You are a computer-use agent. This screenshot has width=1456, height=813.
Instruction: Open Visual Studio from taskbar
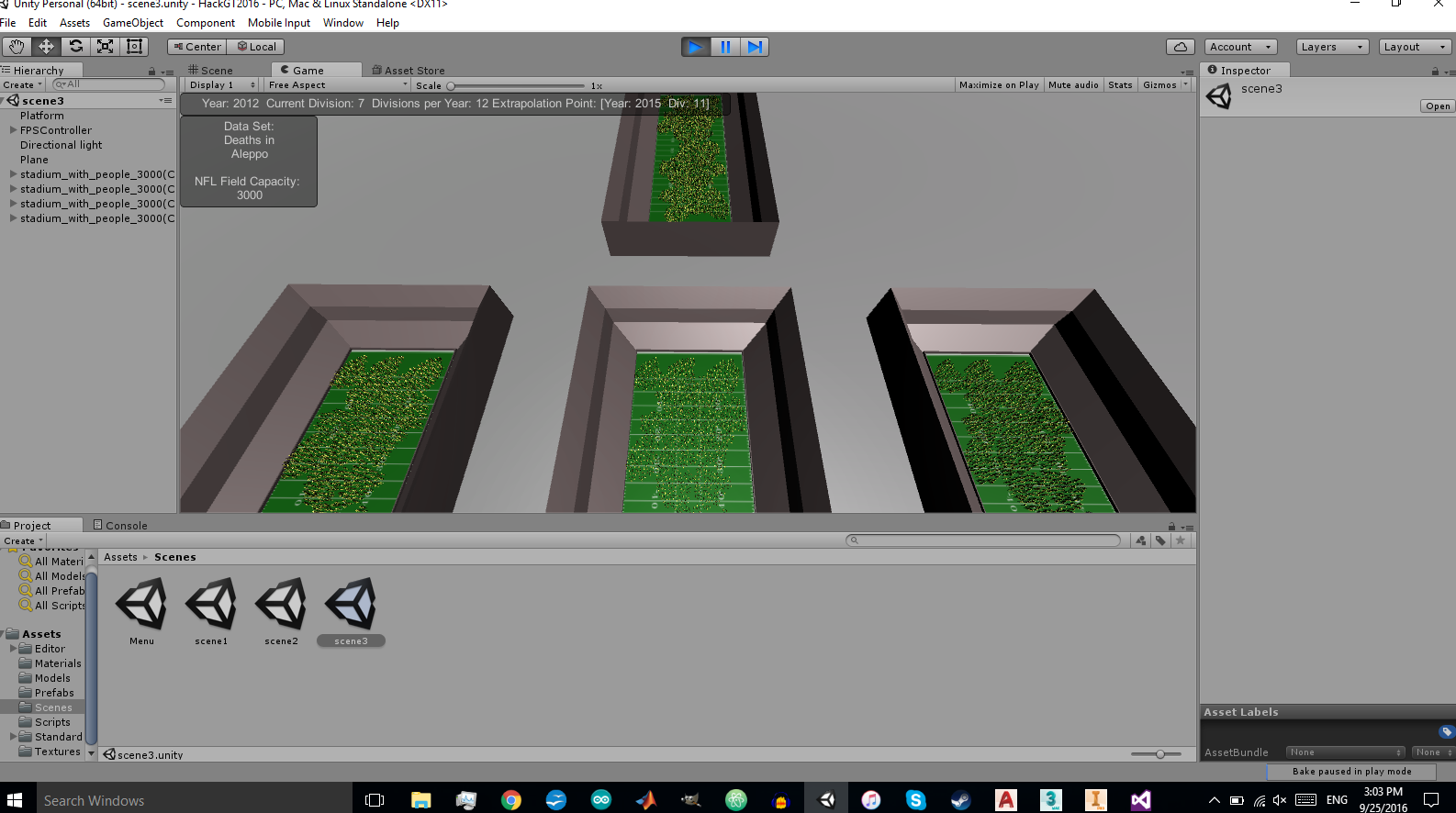tap(1140, 800)
